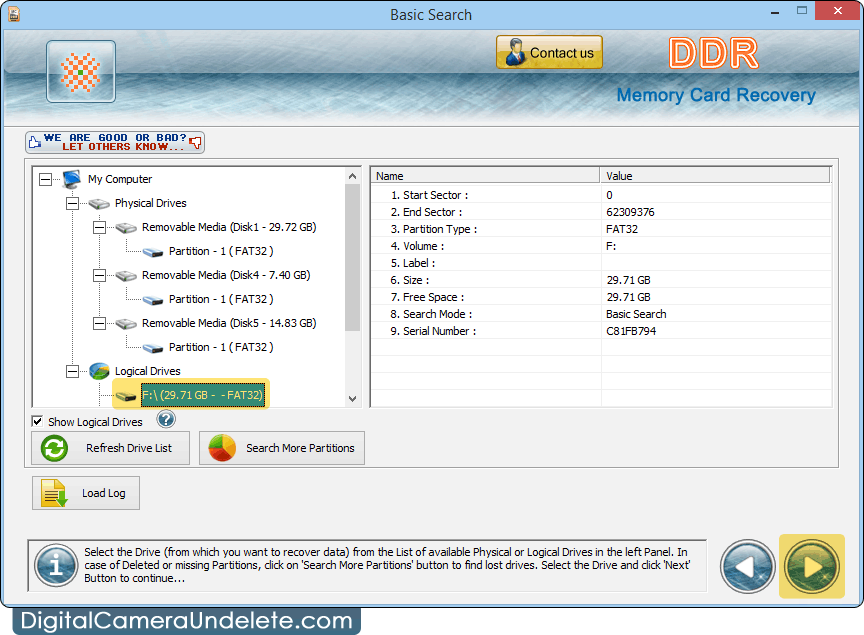
Task: Click partition icon under Disk5
Action: tap(153, 348)
